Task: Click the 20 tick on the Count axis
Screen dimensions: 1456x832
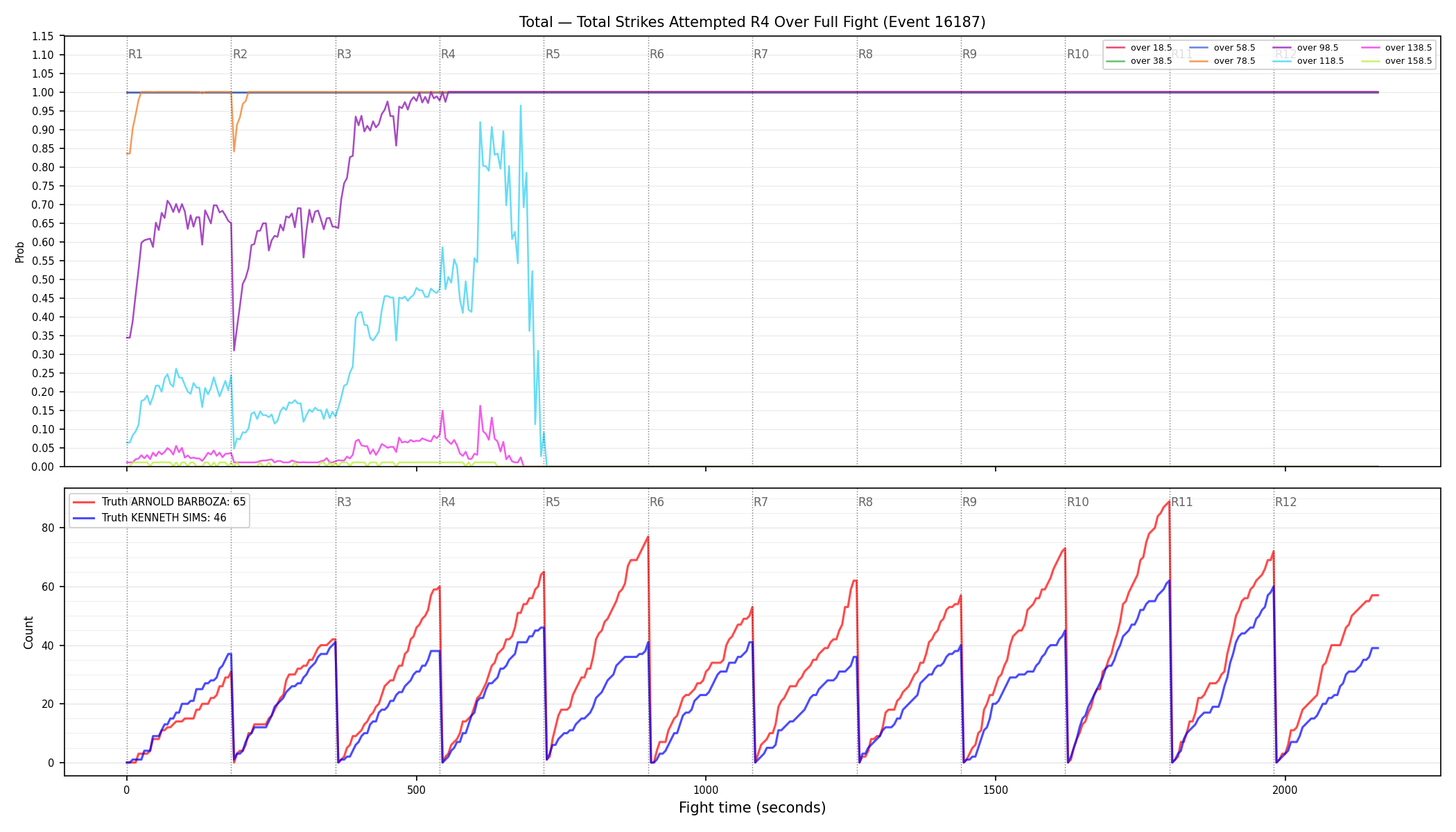Action: 49,704
